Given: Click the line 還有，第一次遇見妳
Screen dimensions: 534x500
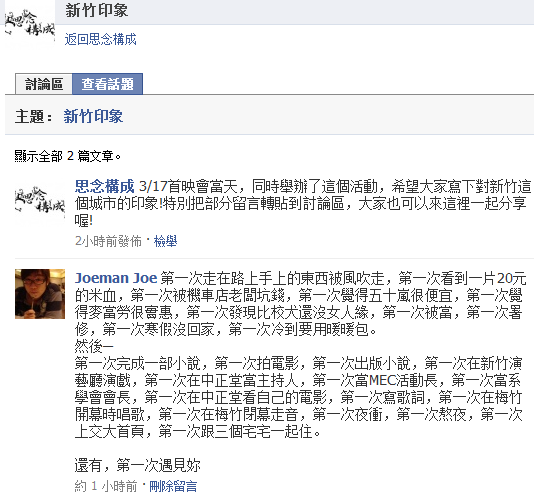Looking at the screenshot, I should click(x=138, y=465).
